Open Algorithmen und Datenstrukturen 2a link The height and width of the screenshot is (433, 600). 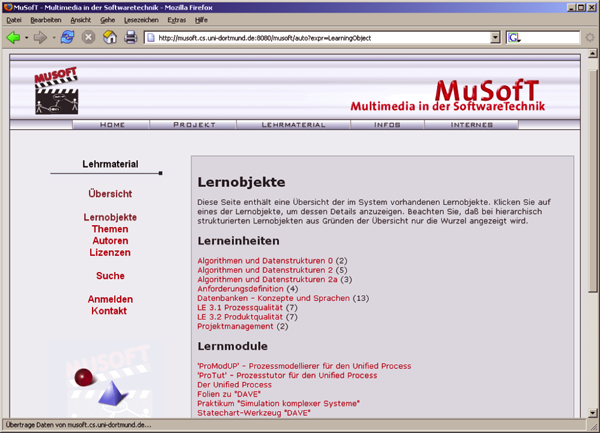tap(267, 280)
